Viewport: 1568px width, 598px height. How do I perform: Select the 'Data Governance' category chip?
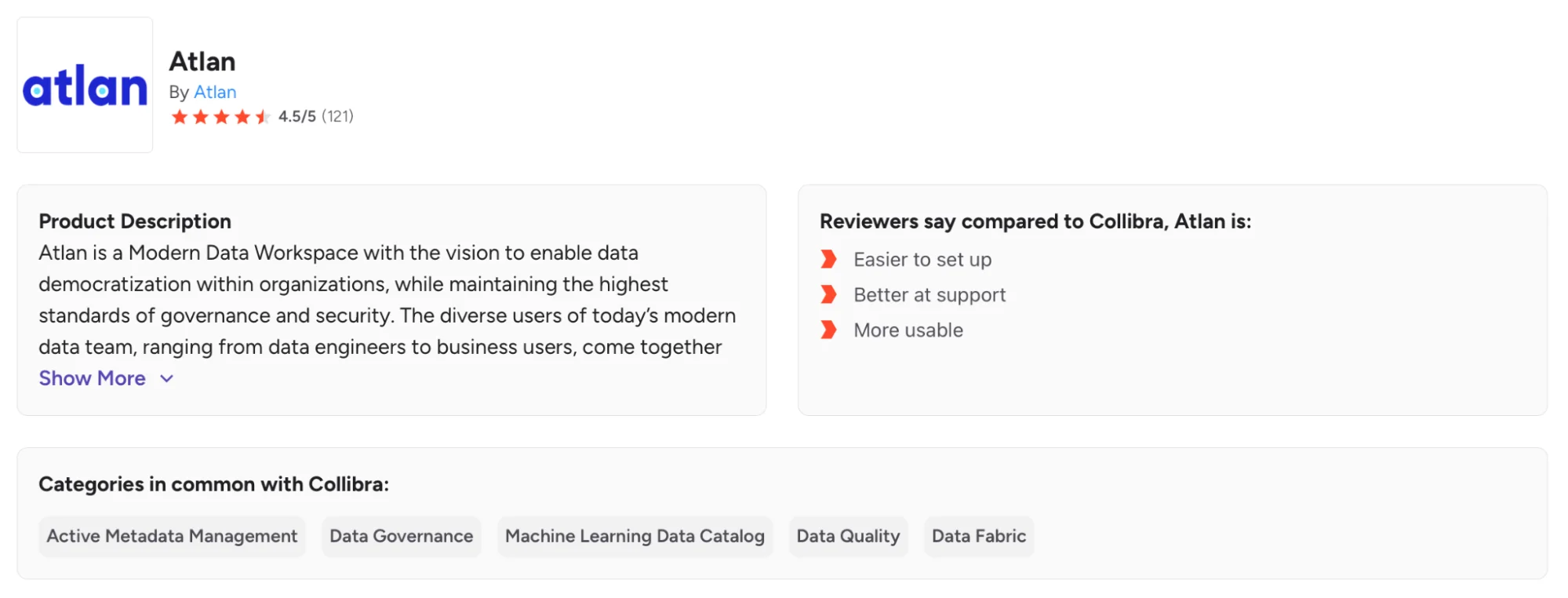401,536
